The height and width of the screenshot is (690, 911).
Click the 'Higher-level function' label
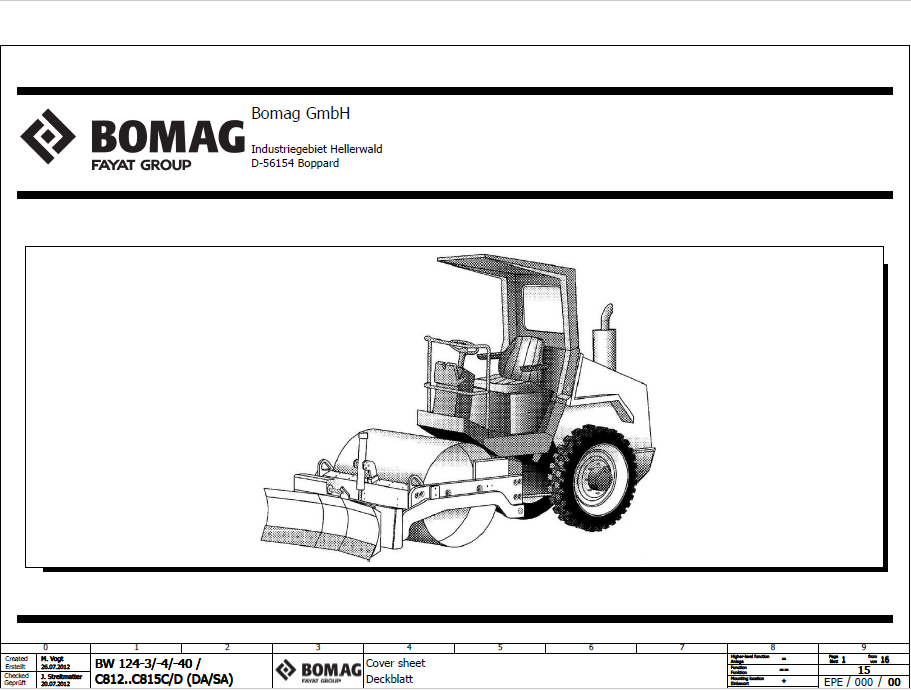[749, 657]
